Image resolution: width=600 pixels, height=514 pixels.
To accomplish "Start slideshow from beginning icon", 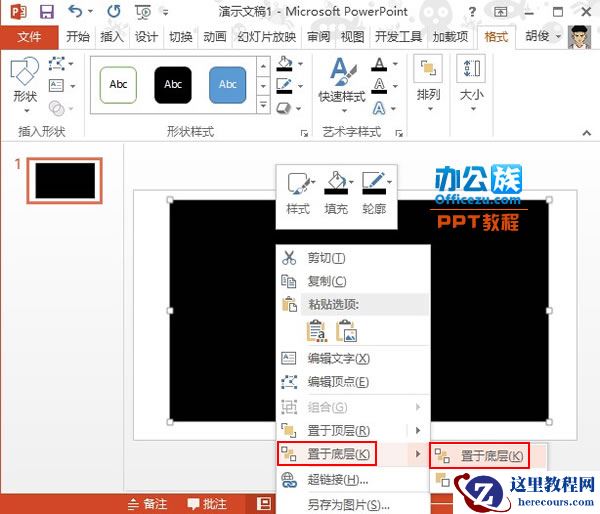I will [143, 12].
